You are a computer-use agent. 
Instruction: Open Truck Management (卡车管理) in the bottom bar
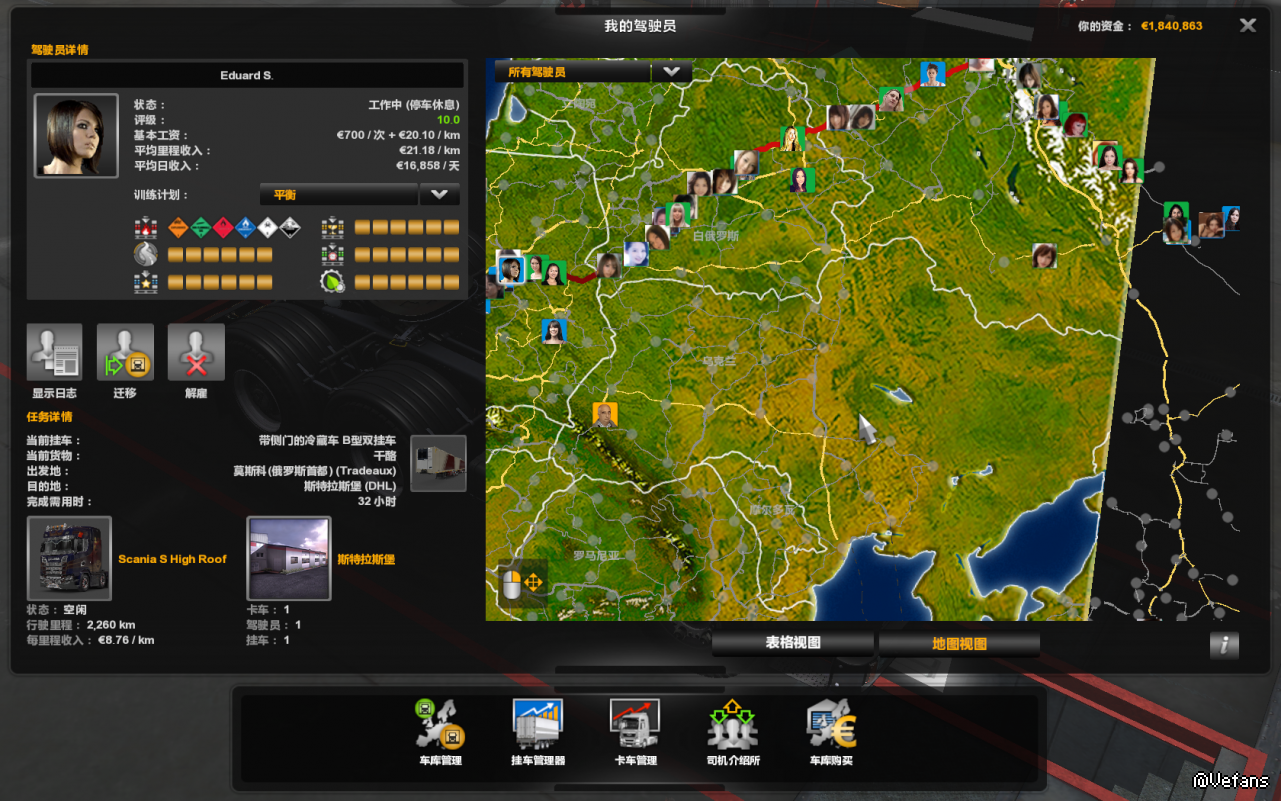[635, 724]
